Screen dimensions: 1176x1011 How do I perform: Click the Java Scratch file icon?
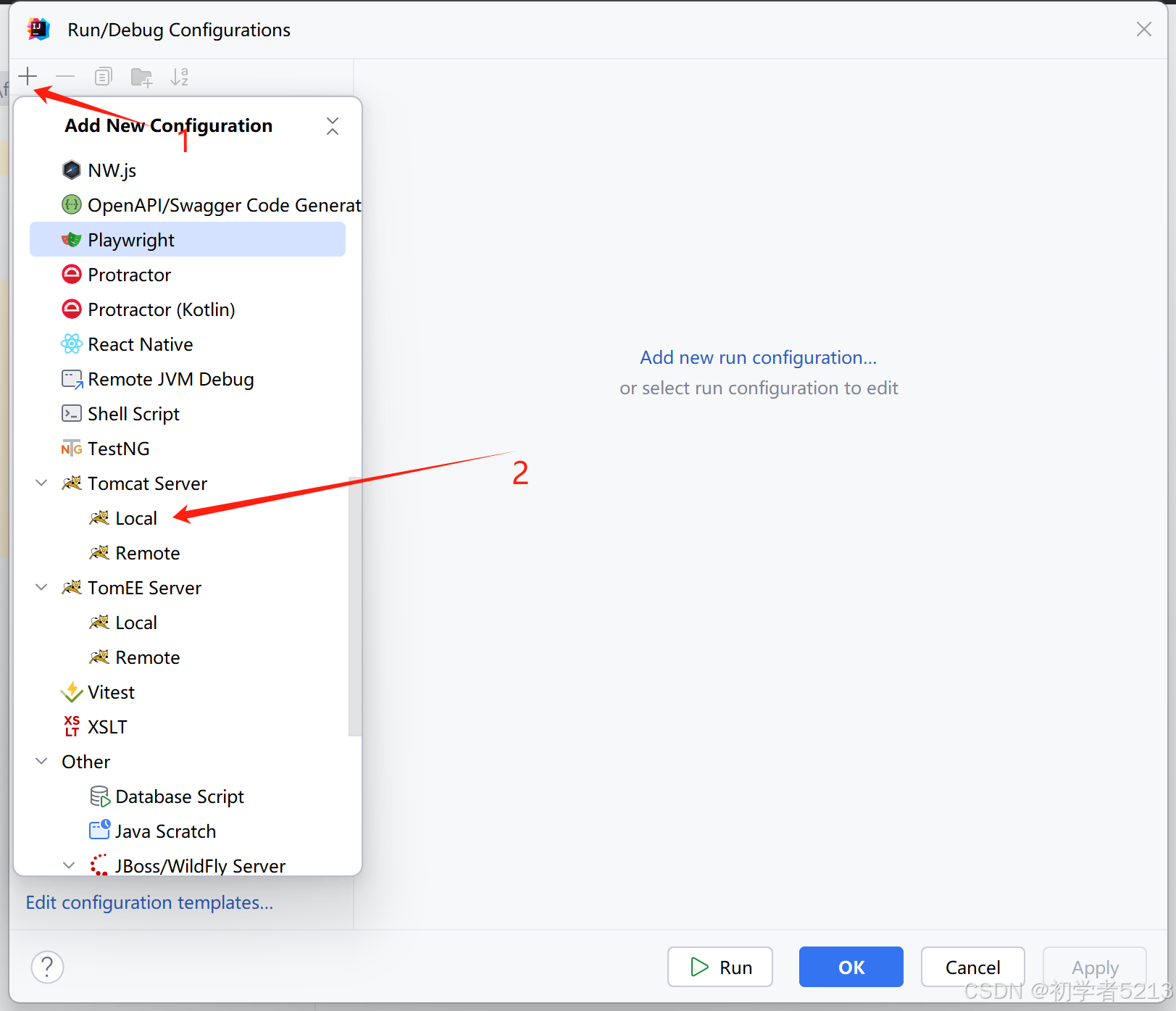[99, 831]
